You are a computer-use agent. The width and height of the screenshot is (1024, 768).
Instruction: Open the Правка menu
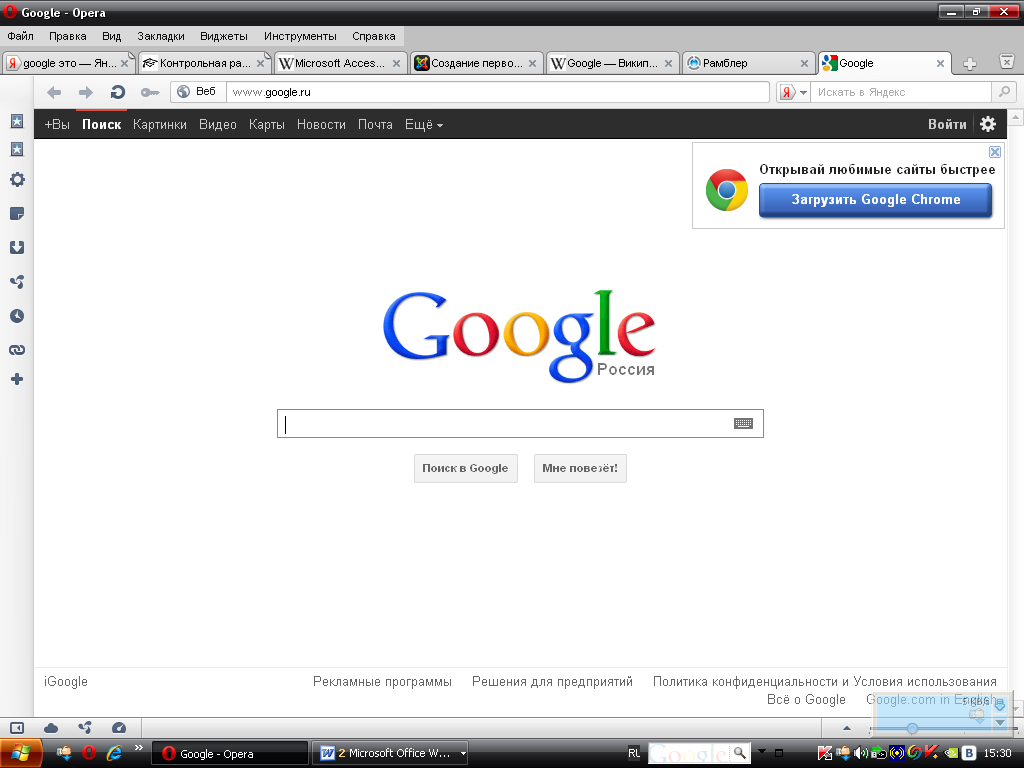pos(67,36)
